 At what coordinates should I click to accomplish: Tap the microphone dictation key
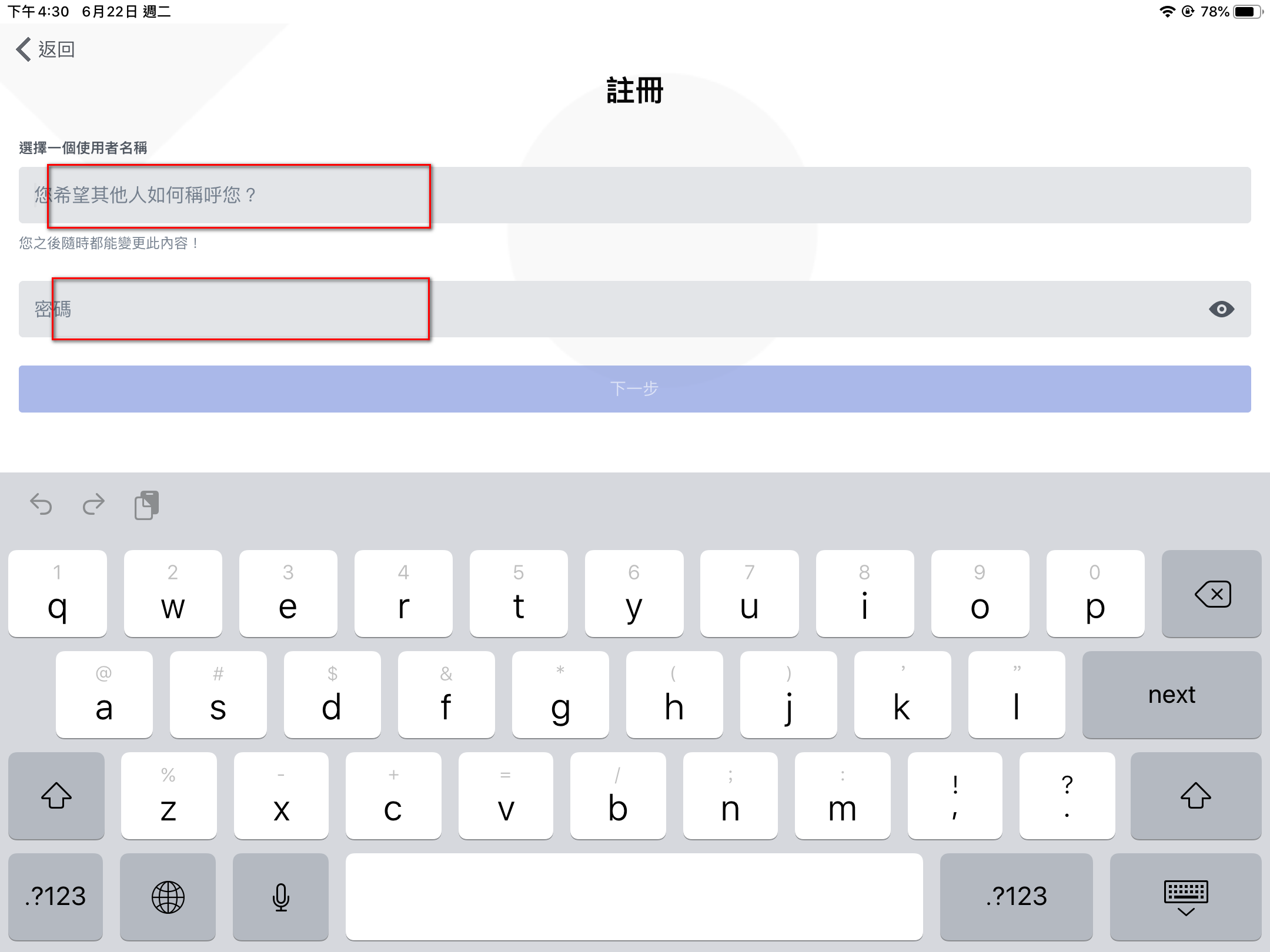[280, 897]
